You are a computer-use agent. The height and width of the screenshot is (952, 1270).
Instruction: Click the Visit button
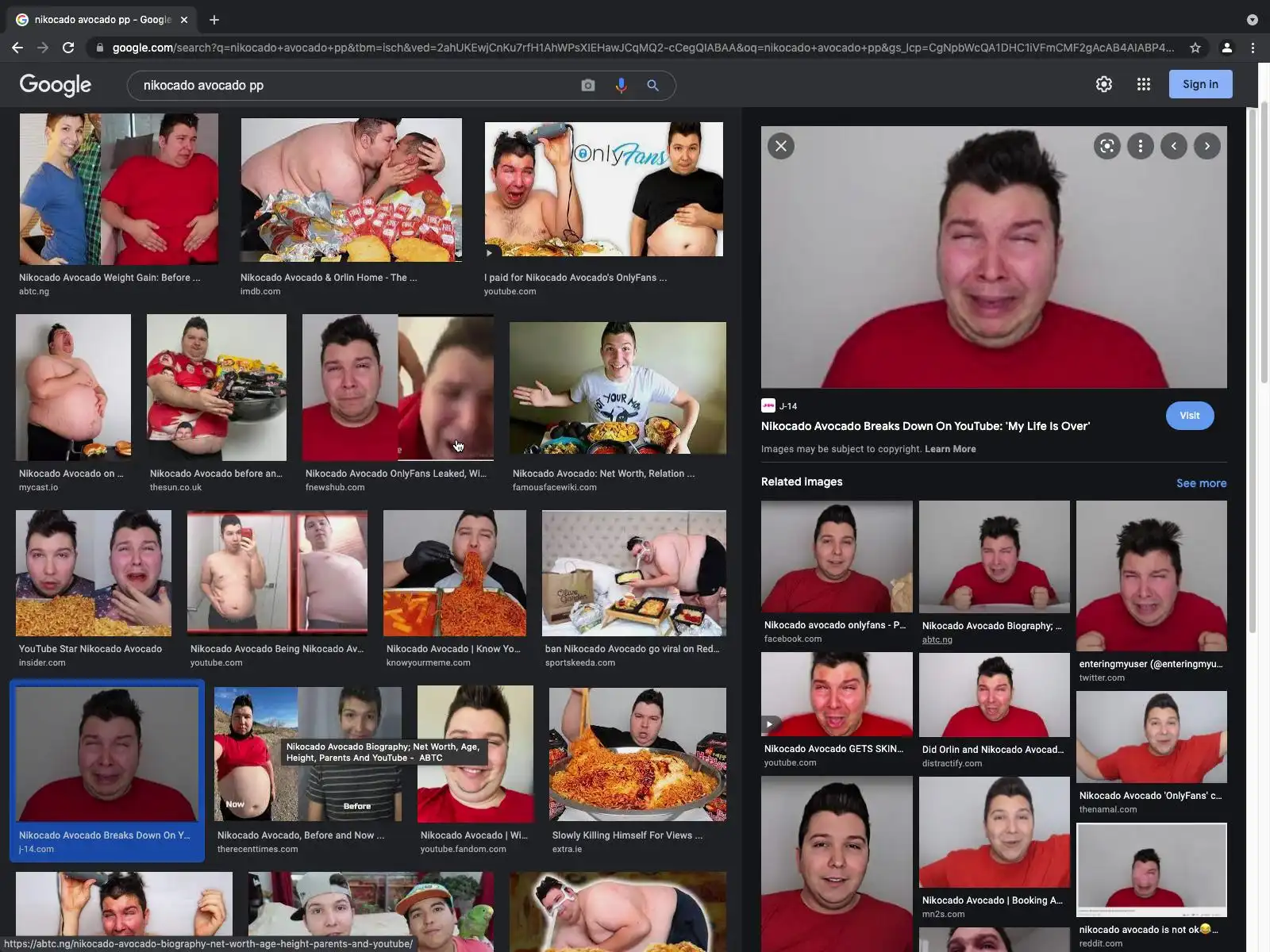[1190, 416]
